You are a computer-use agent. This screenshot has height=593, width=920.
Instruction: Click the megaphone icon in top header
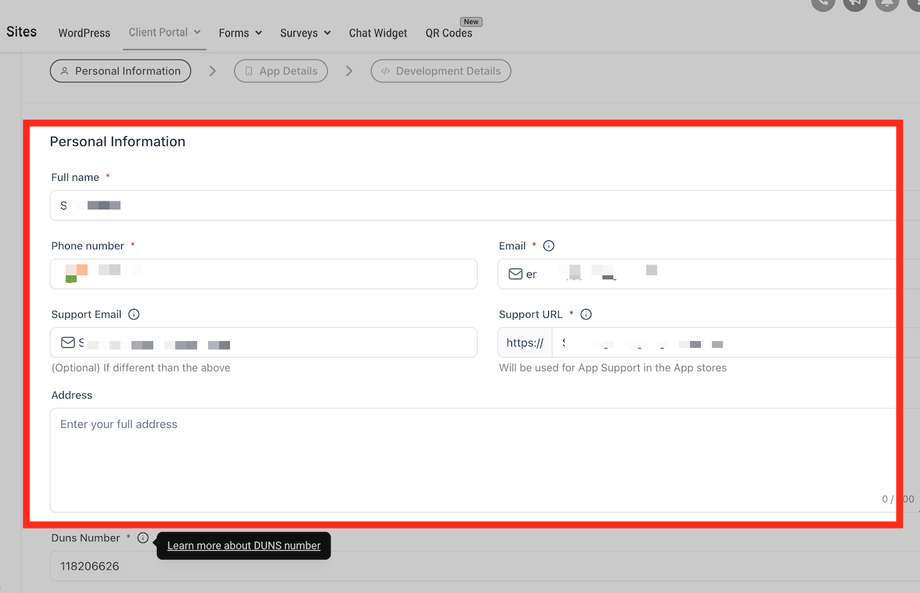(x=855, y=3)
